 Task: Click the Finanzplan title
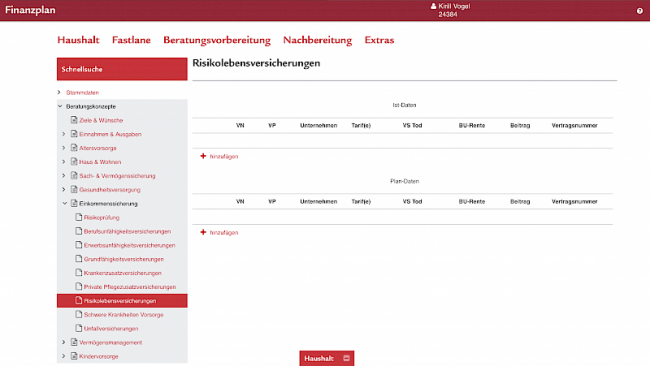coord(30,10)
